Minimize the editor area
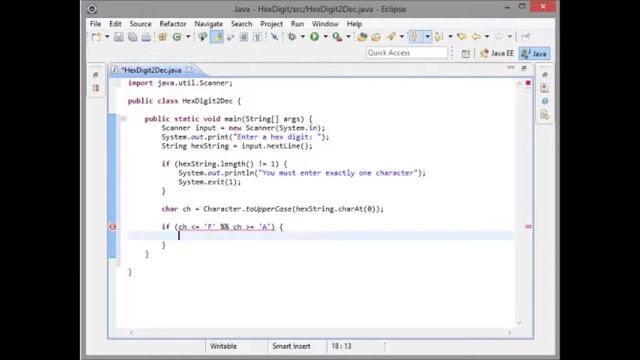 pyautogui.click(x=511, y=68)
